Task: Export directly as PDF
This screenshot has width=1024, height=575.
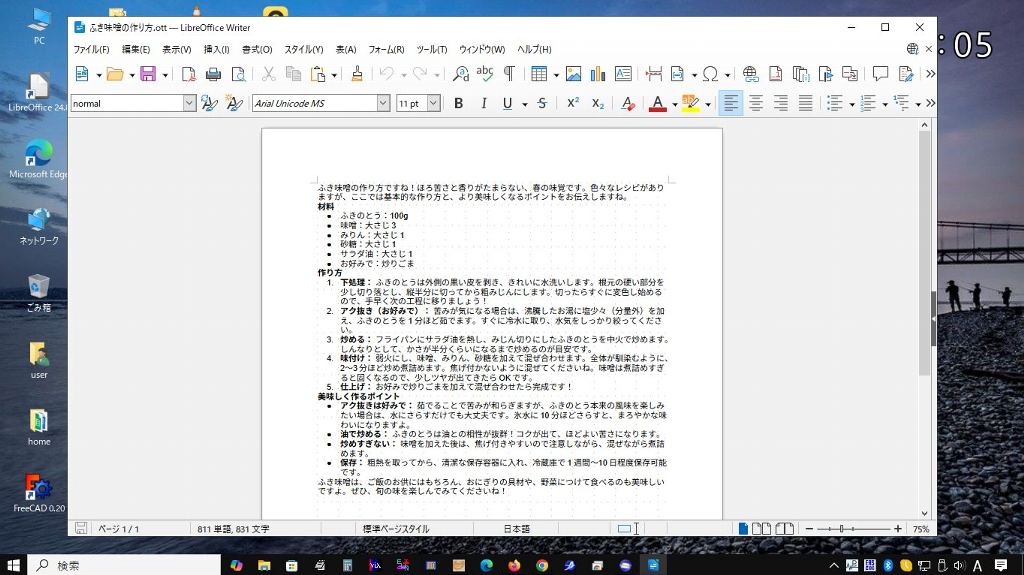Action: pyautogui.click(x=189, y=74)
